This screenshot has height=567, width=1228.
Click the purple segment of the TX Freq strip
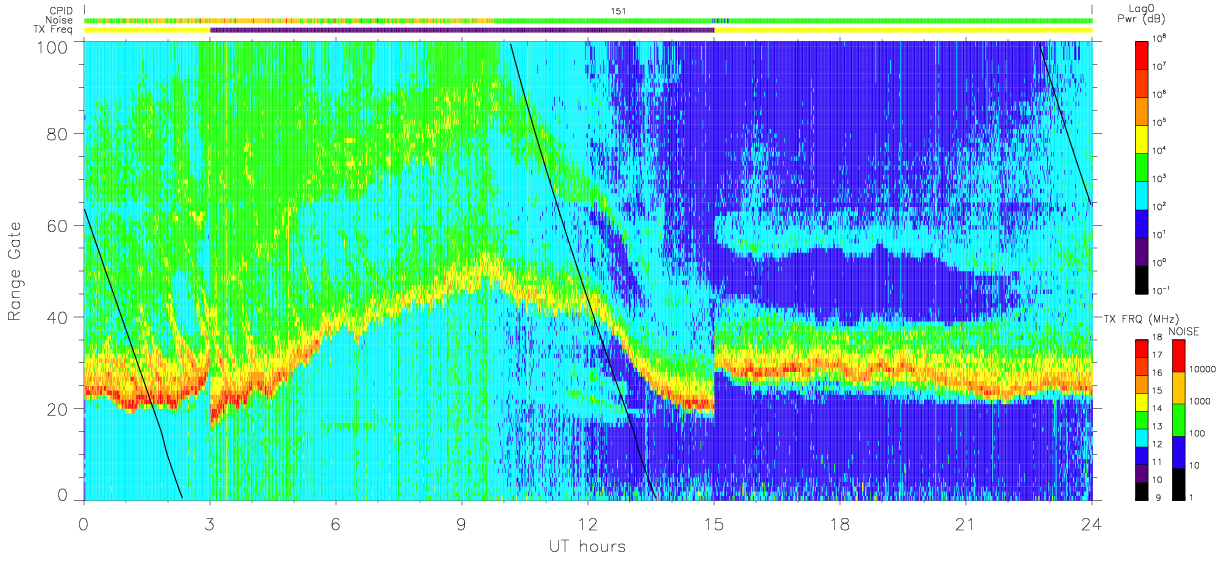462,30
